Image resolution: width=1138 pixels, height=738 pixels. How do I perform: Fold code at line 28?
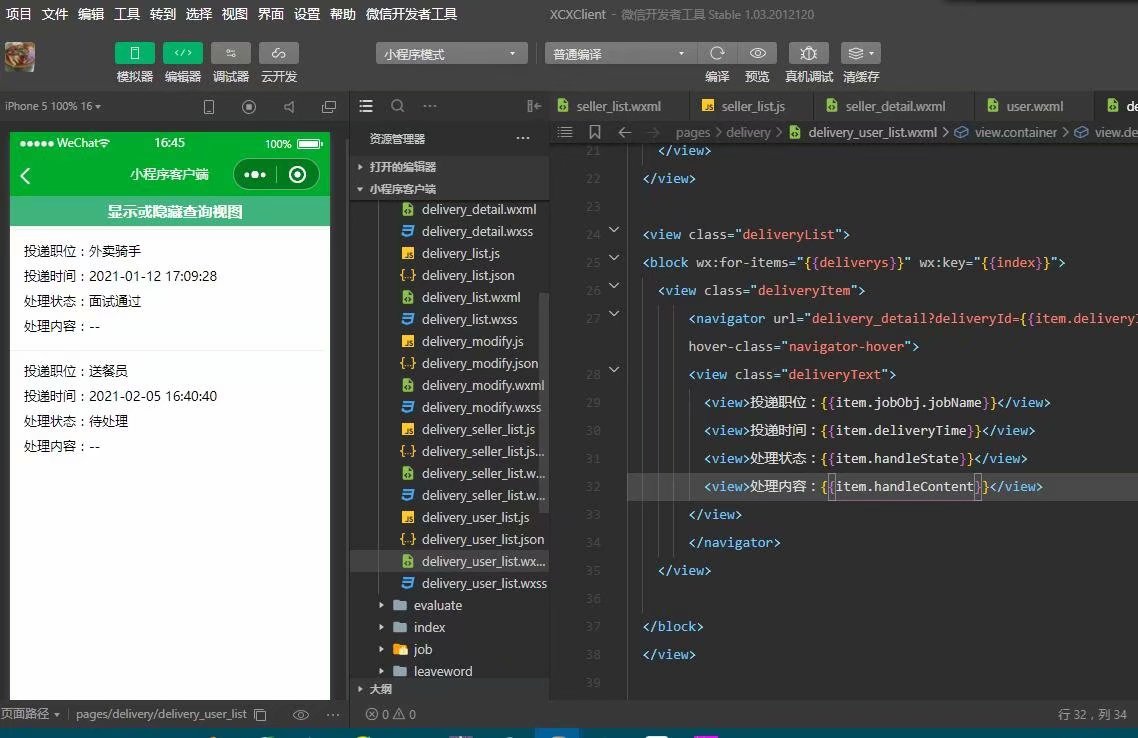(x=614, y=369)
